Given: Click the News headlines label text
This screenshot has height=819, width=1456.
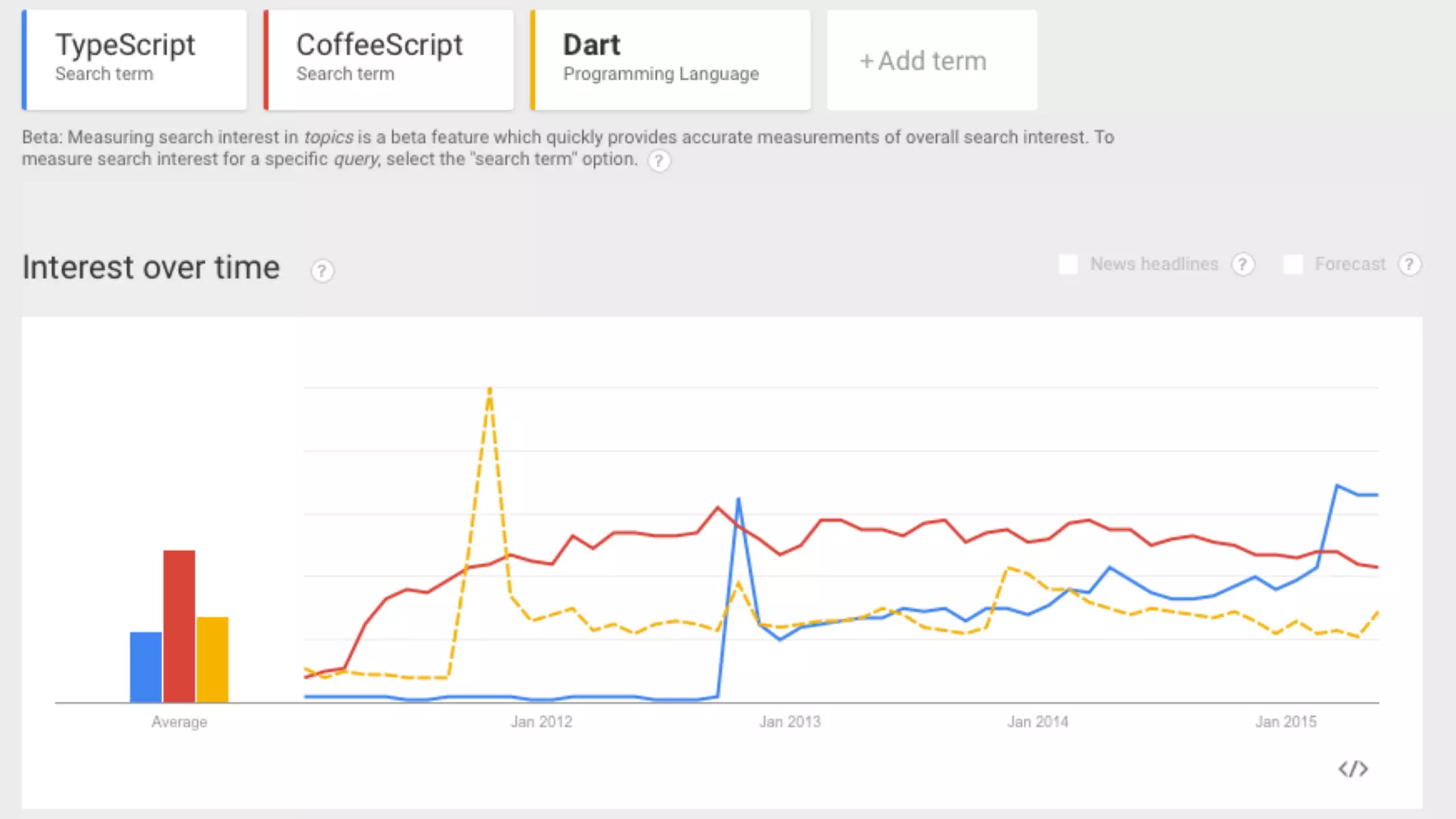Looking at the screenshot, I should point(1154,264).
